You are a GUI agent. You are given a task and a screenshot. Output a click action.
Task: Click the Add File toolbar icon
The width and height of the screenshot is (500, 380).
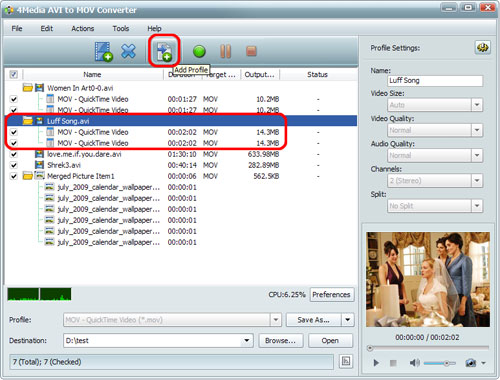[103, 52]
